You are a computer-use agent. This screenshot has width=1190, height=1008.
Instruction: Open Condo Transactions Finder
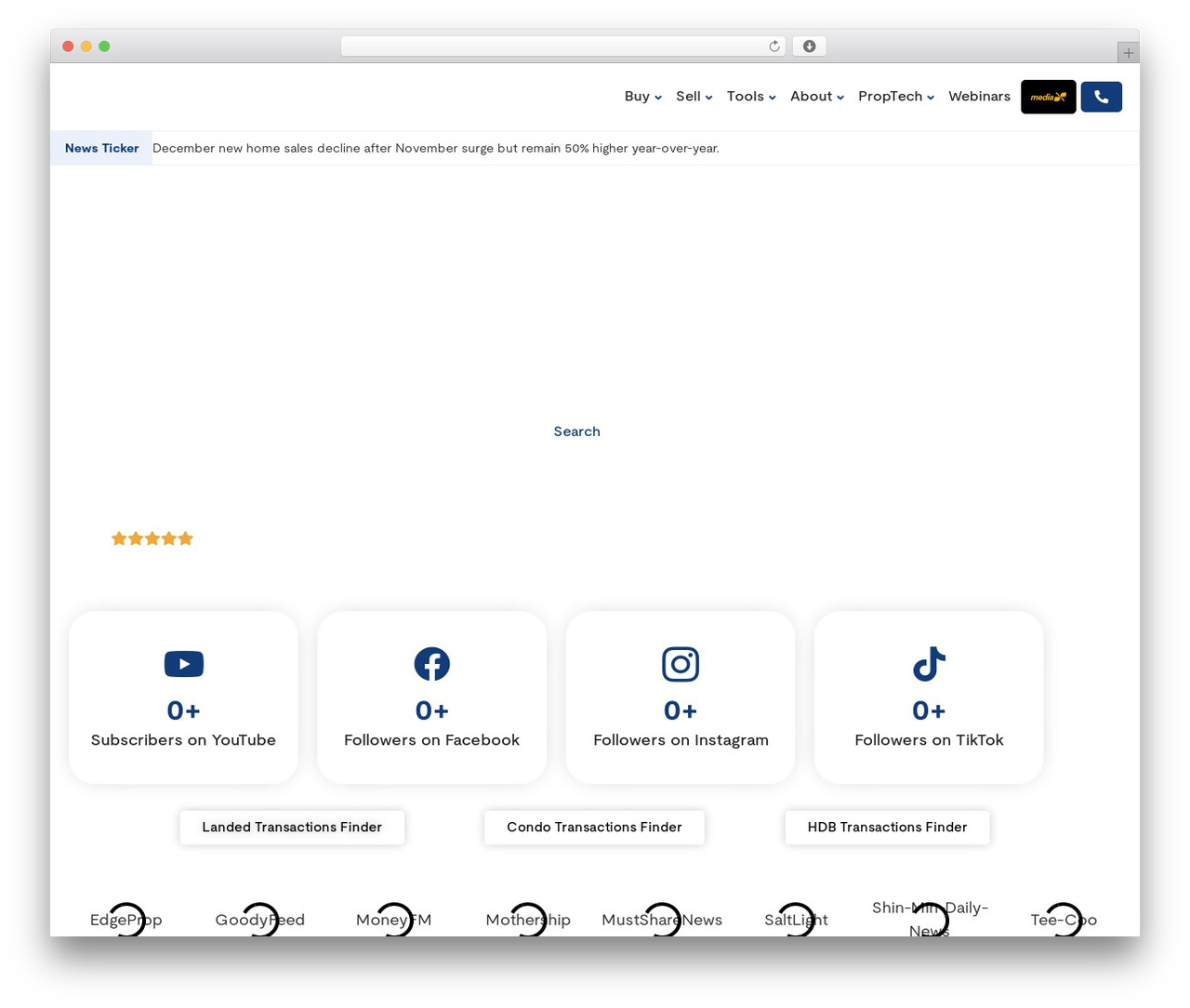[594, 828]
